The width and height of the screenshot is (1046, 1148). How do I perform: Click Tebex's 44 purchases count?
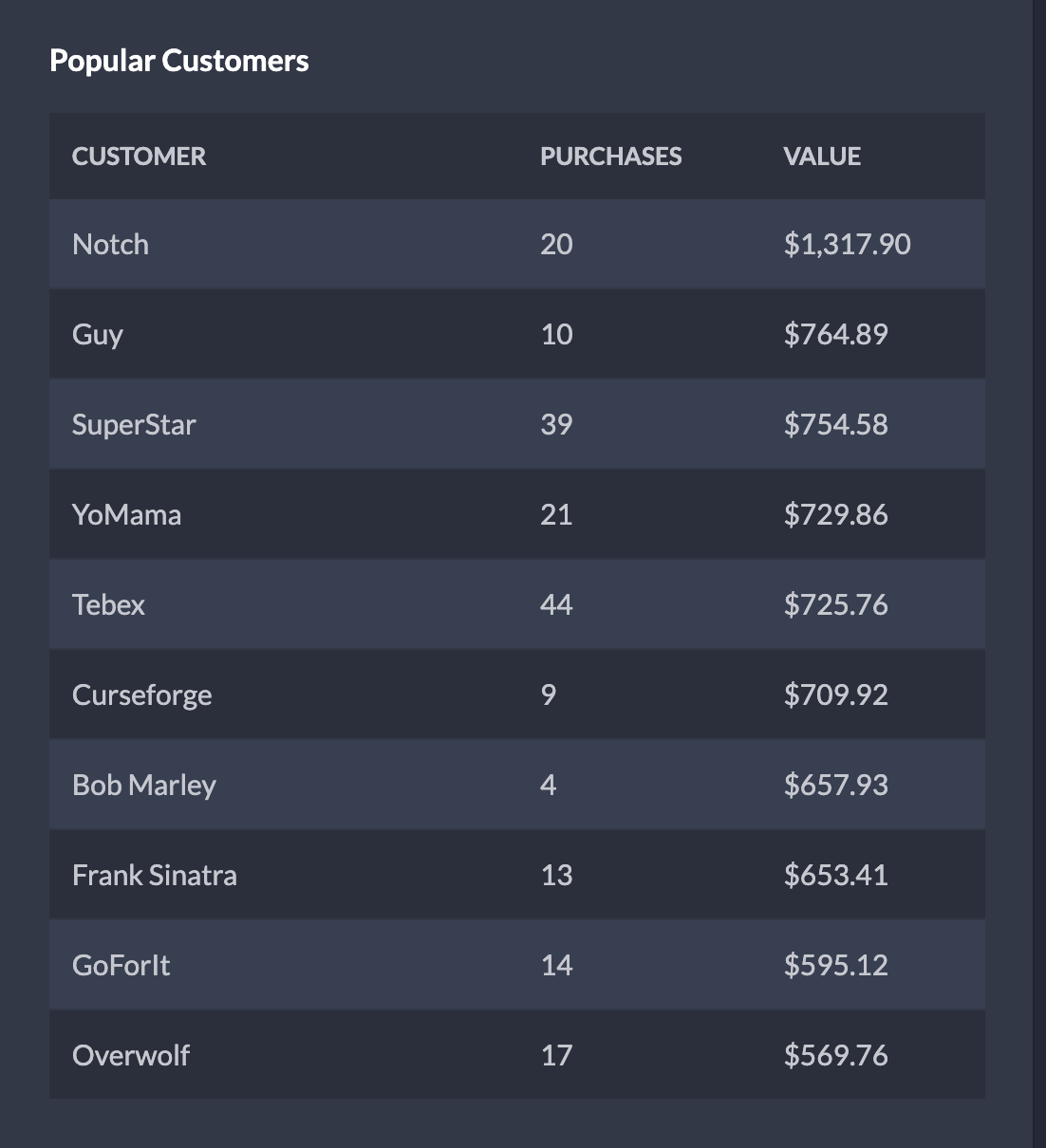[x=556, y=604]
